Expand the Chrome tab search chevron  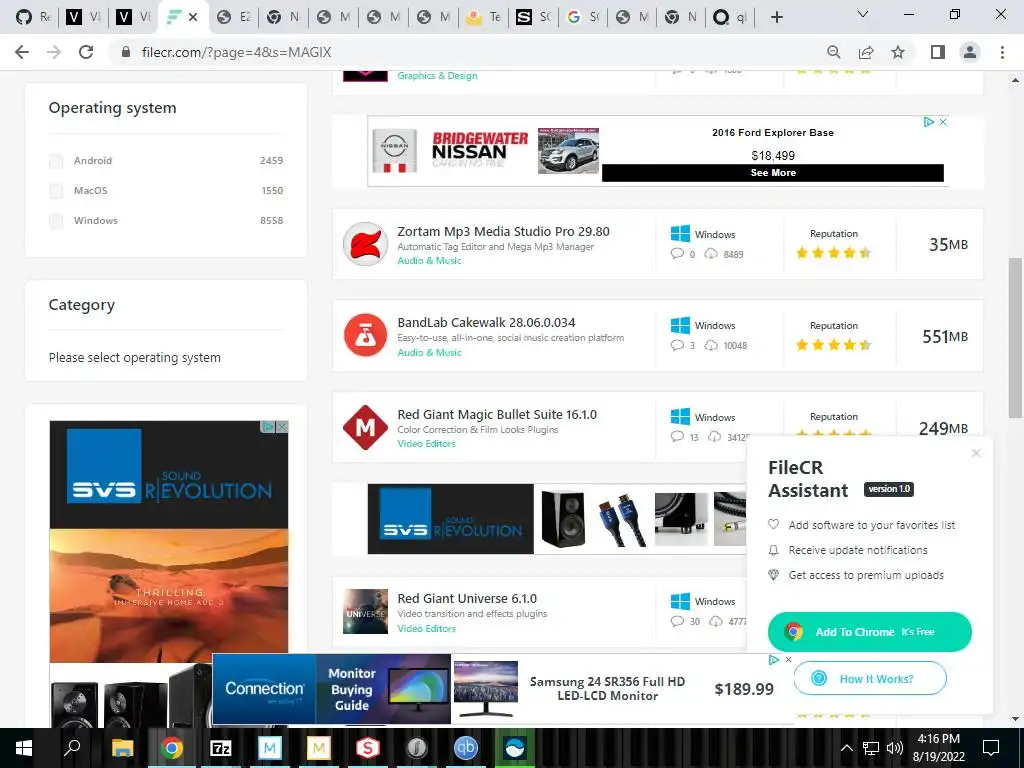tap(863, 14)
